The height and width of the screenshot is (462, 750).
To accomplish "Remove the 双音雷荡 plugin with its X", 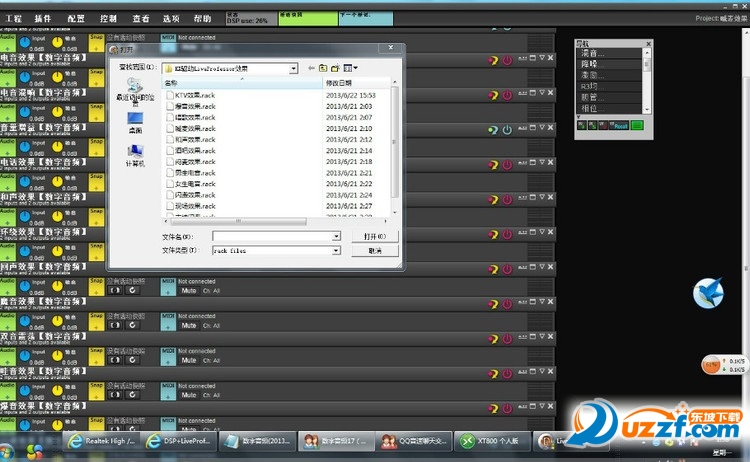I will coord(551,337).
